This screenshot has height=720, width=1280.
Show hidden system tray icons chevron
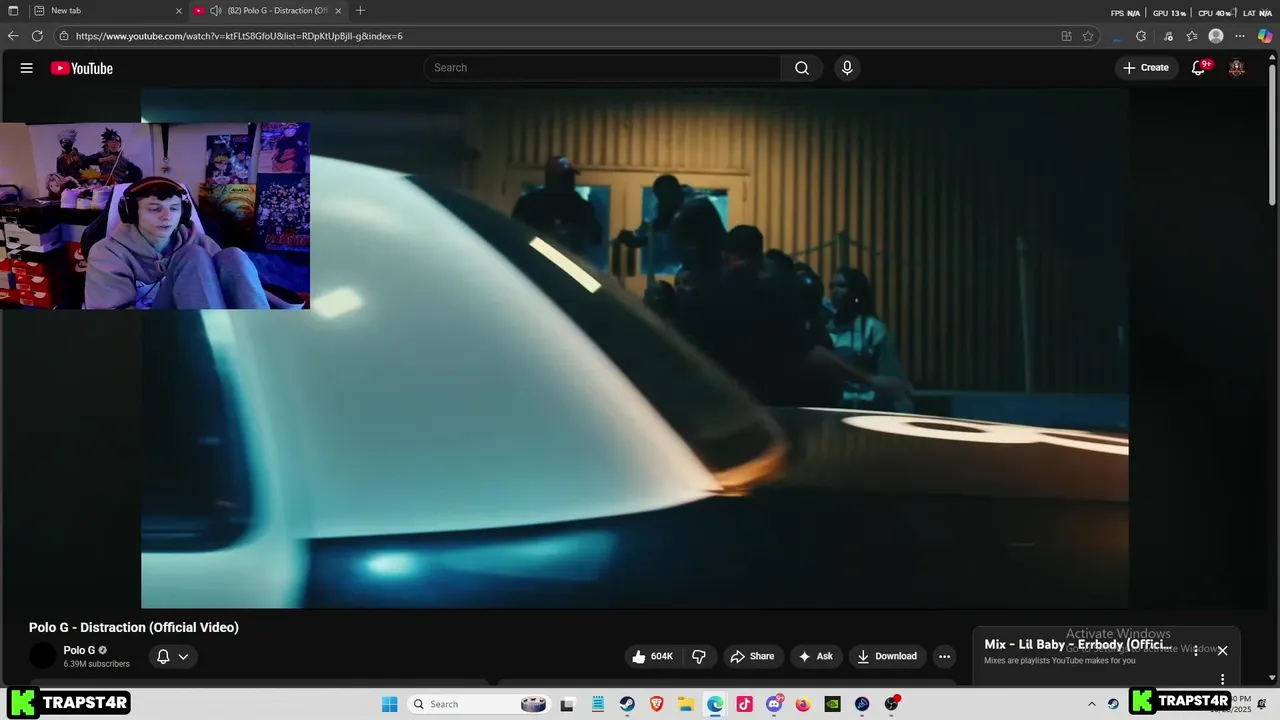pyautogui.click(x=1092, y=704)
